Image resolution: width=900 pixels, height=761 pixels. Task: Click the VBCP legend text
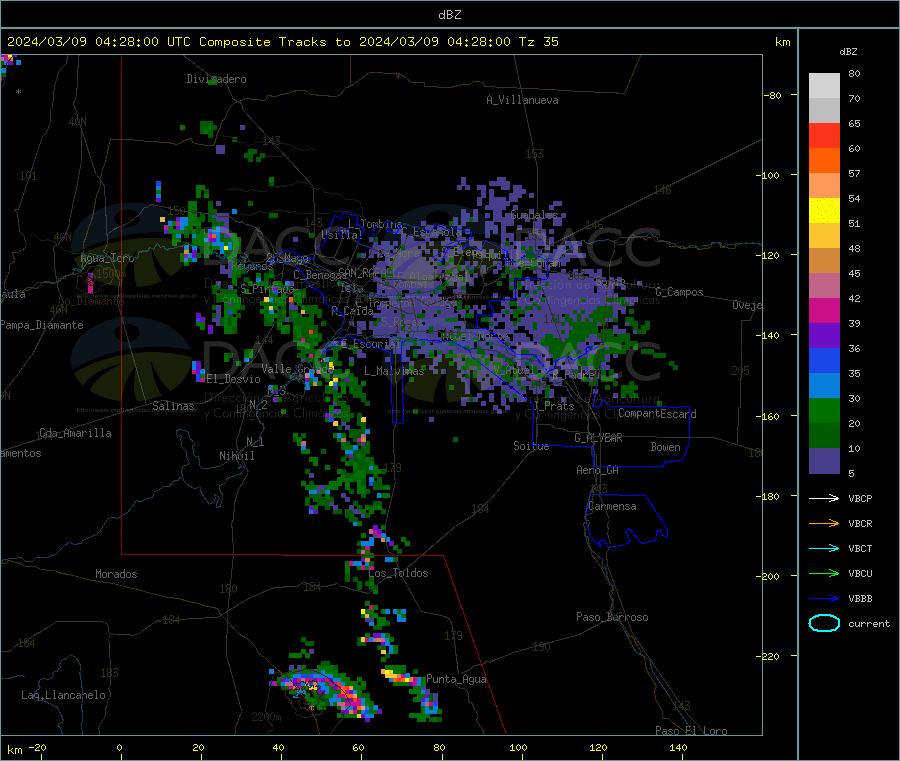tap(860, 498)
